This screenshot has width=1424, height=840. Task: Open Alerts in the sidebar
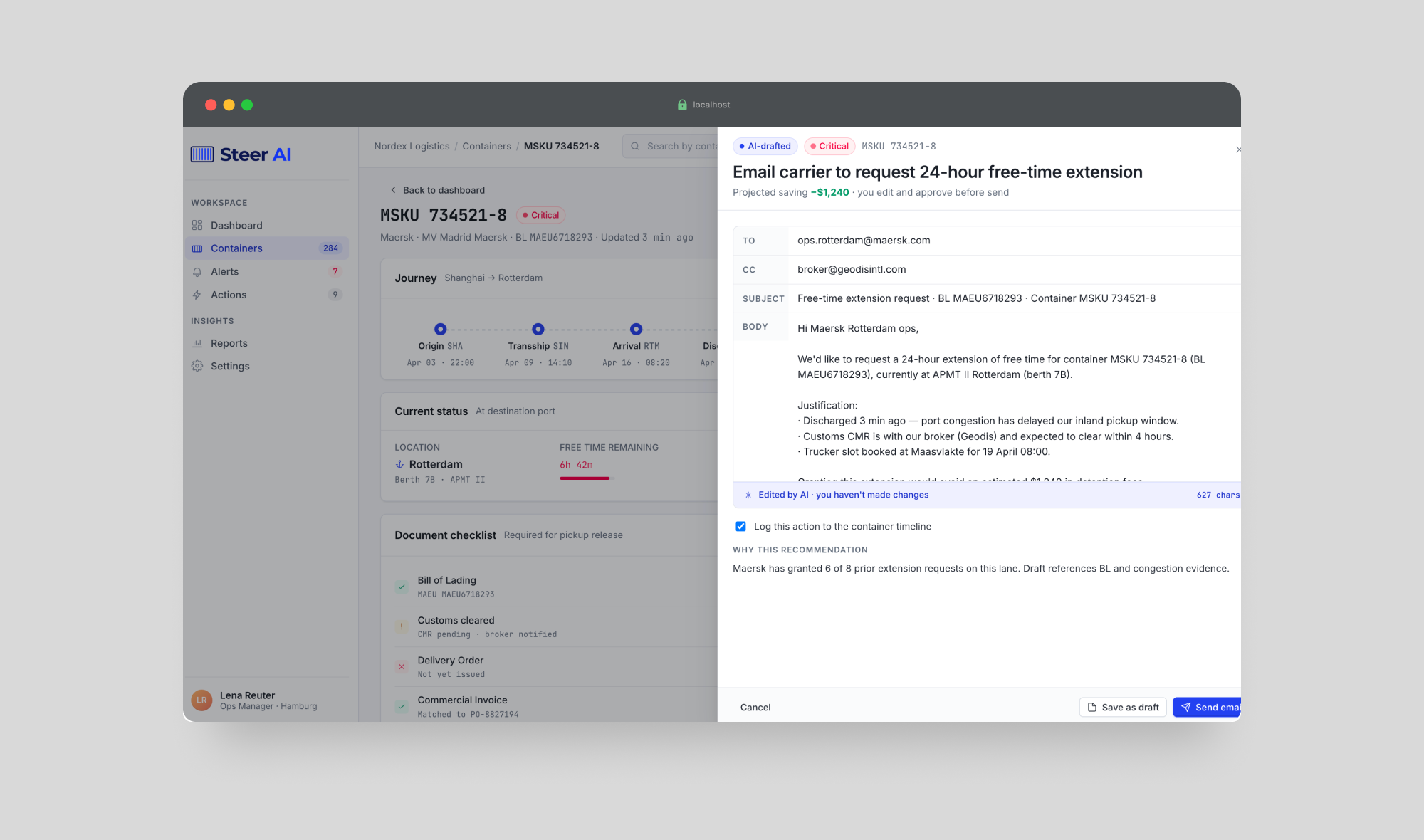click(266, 271)
